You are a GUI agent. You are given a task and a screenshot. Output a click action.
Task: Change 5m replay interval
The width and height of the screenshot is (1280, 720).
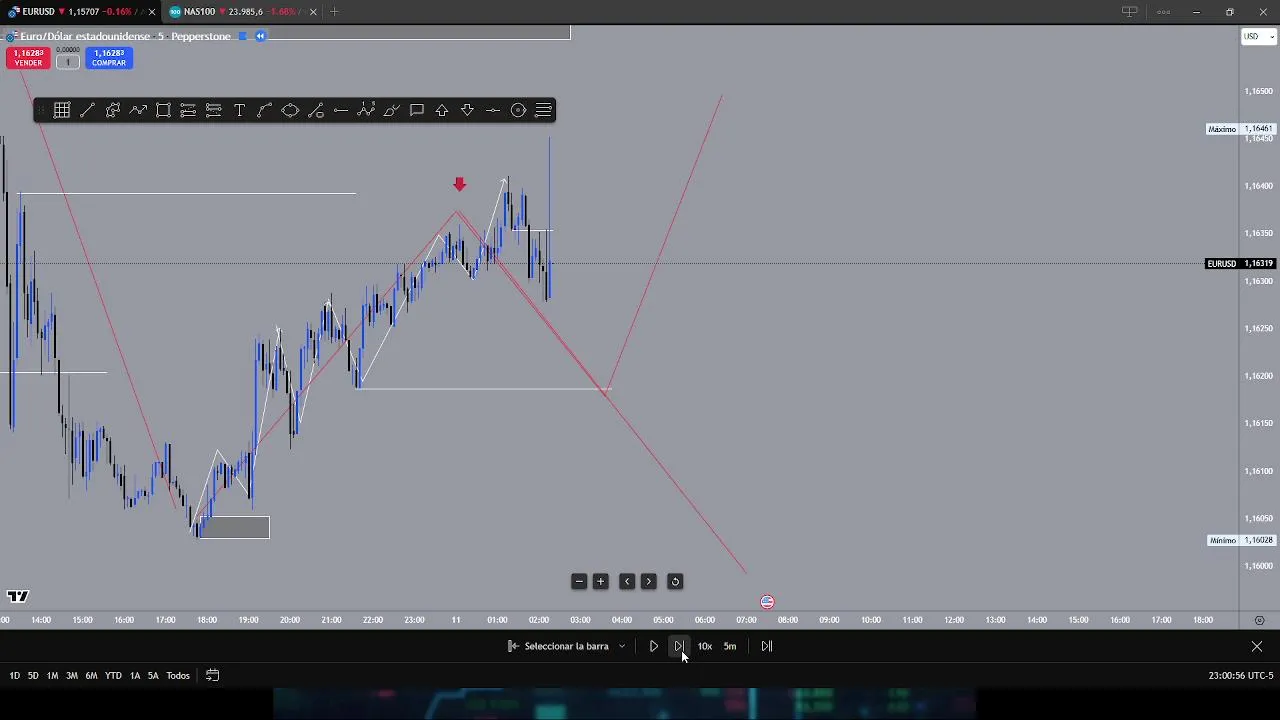[730, 646]
